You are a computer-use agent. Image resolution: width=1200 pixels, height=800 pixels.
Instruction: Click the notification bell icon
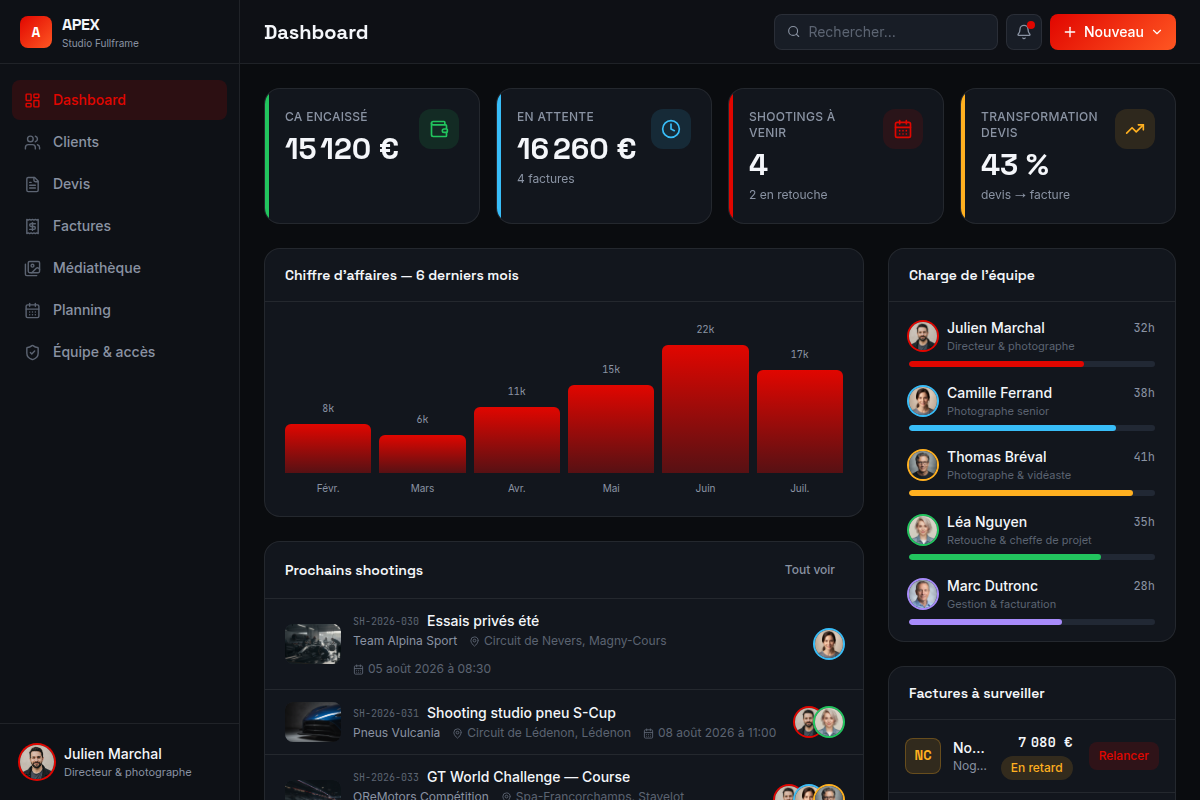click(1024, 32)
